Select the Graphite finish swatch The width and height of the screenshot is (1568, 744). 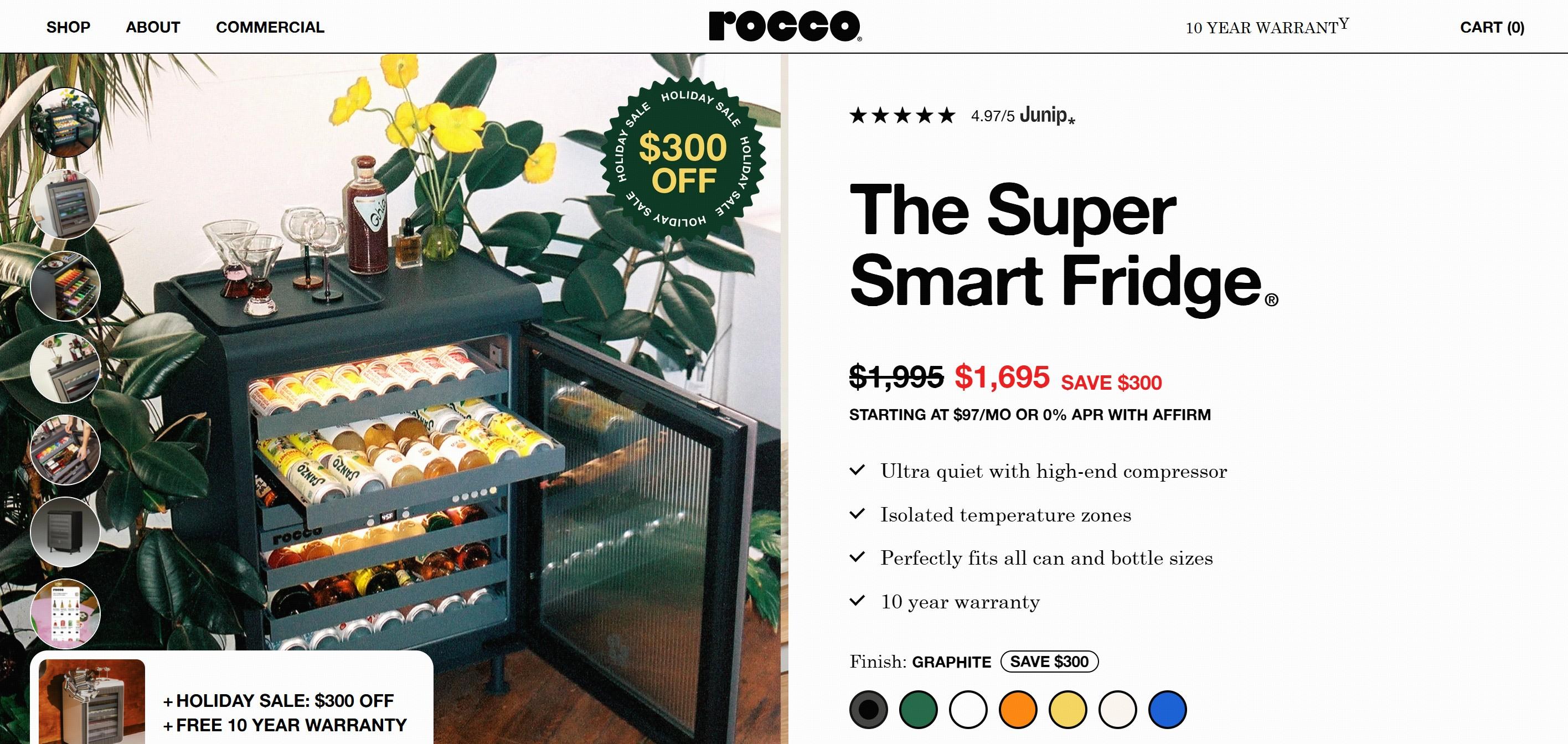pos(869,709)
